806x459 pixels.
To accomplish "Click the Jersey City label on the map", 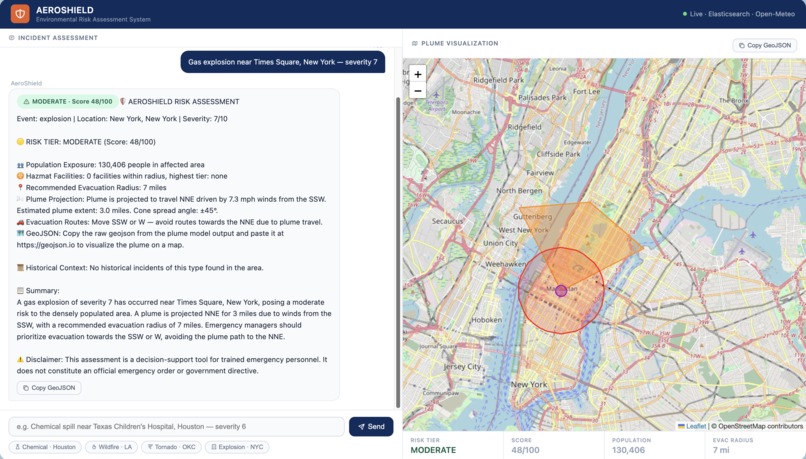I will pyautogui.click(x=462, y=366).
